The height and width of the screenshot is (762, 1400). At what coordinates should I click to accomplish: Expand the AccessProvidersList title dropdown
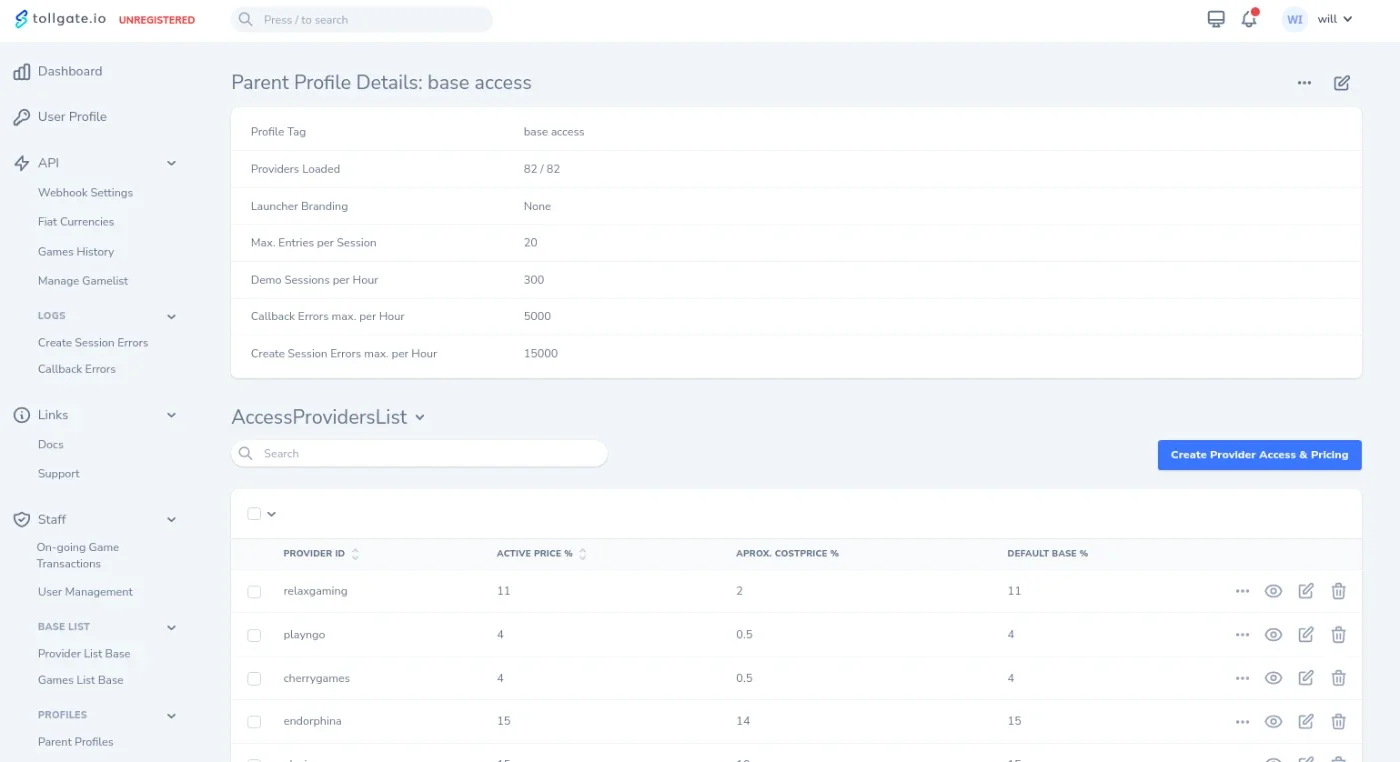click(420, 417)
